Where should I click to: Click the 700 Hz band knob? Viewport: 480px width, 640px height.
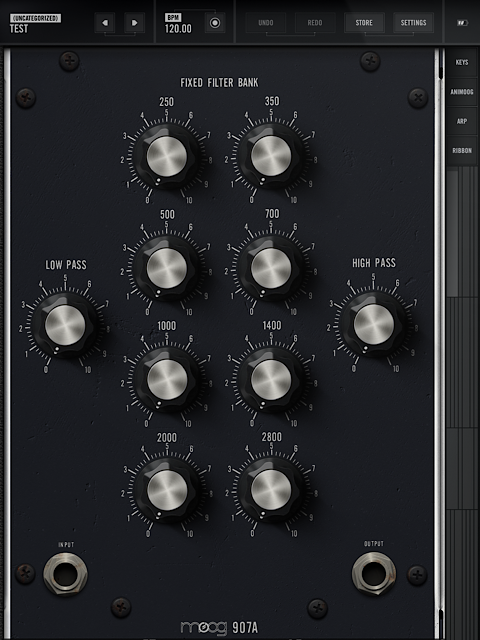271,268
